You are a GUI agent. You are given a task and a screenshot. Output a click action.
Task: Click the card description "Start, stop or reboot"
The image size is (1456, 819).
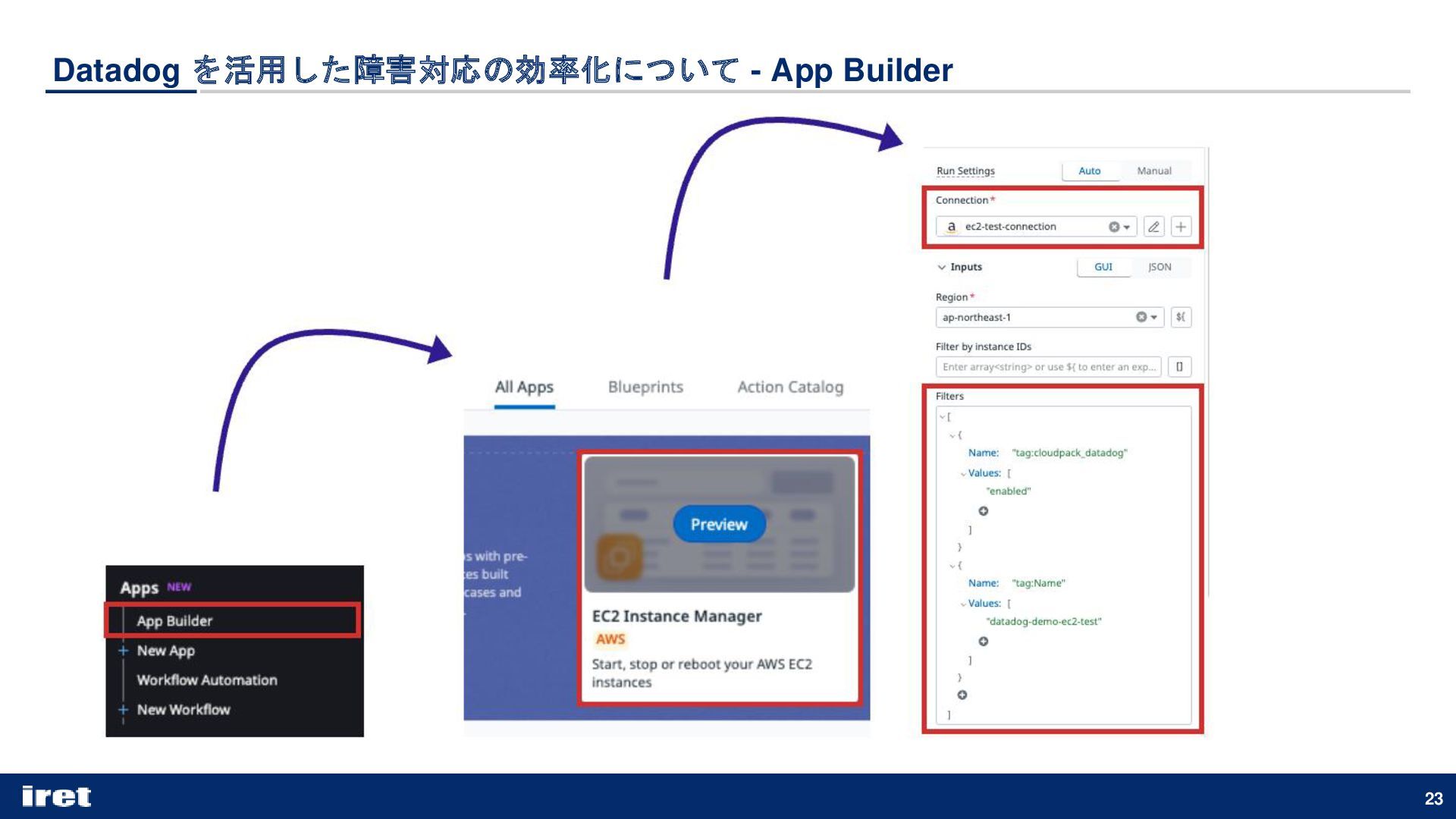point(701,673)
